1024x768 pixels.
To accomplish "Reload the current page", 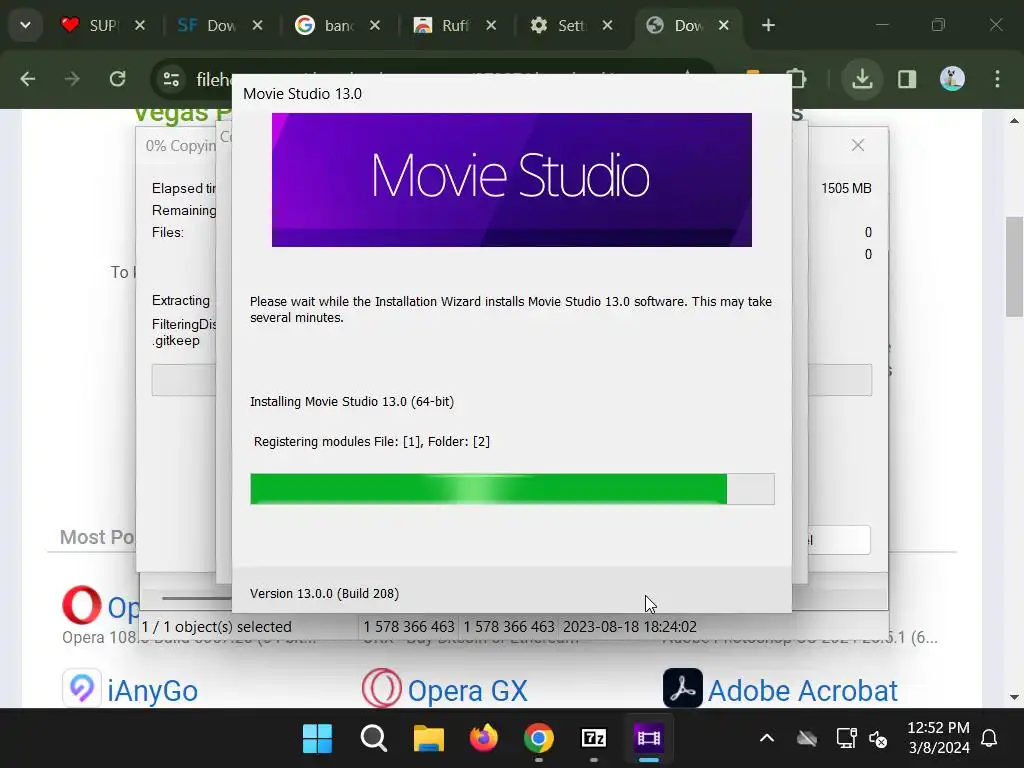I will coord(118,79).
